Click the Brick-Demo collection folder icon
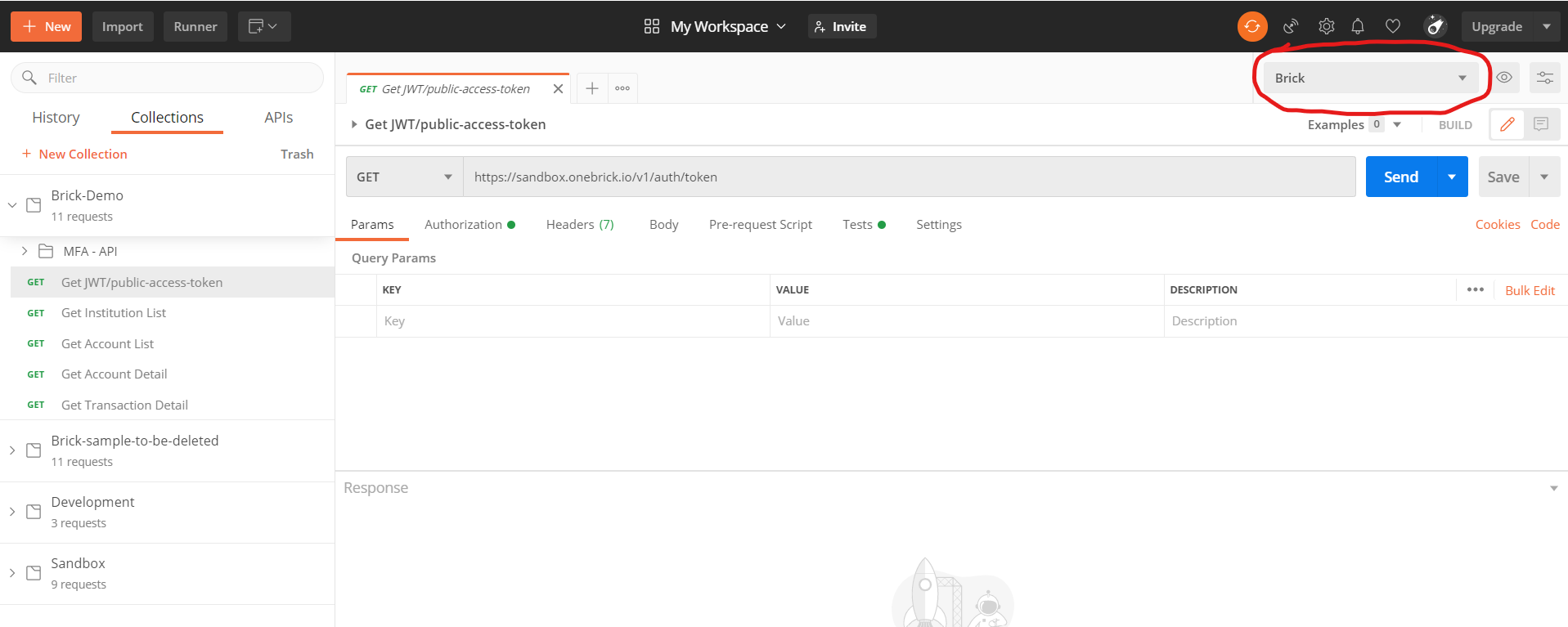This screenshot has height=627, width=1568. (x=34, y=205)
